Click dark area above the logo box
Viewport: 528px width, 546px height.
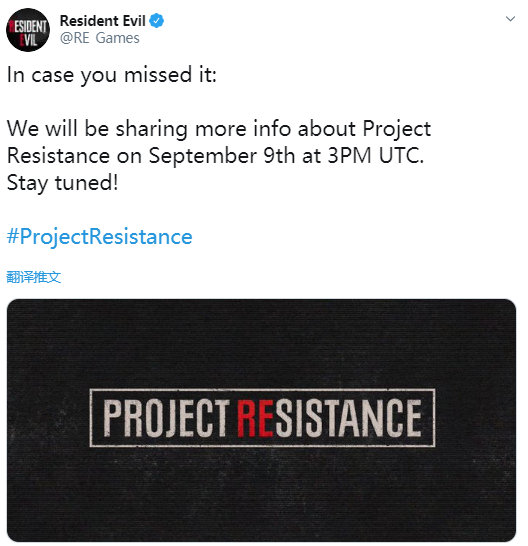coord(261,343)
